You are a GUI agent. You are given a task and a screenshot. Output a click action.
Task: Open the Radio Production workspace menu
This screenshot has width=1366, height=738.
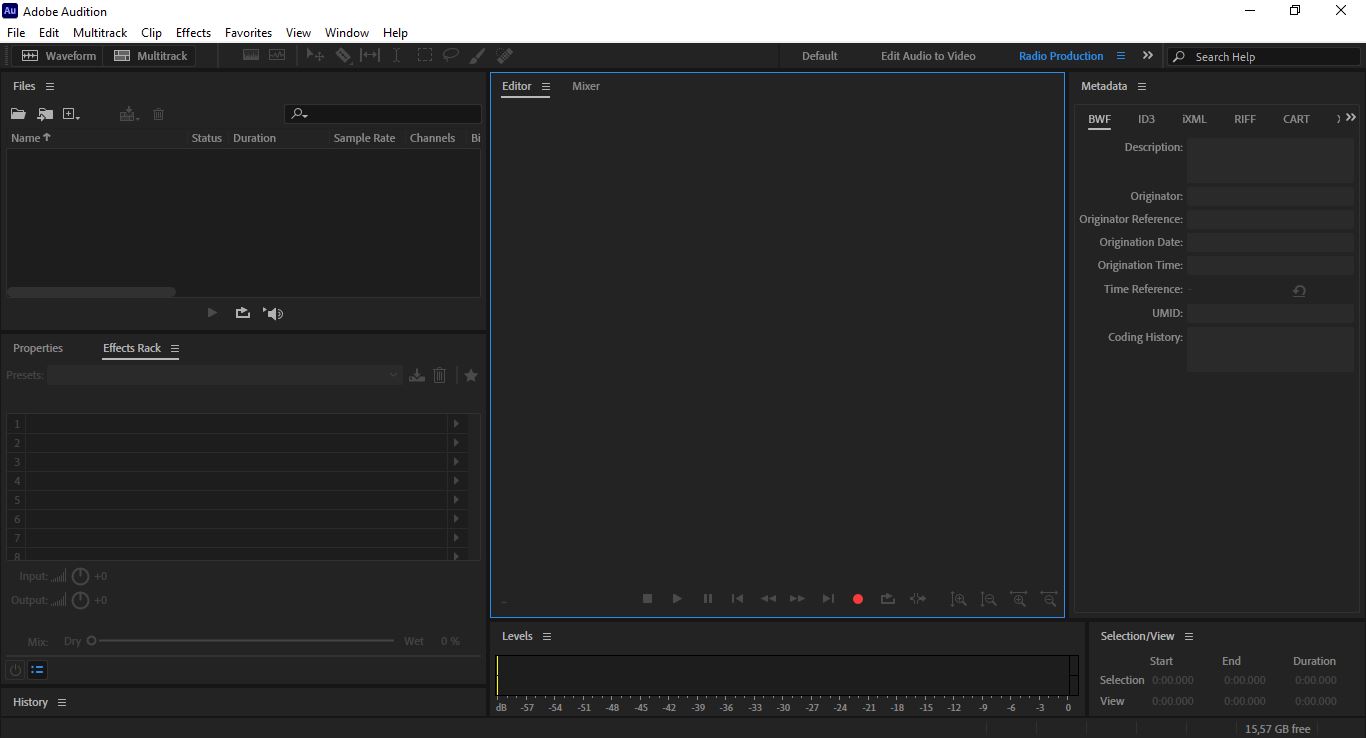click(1121, 56)
